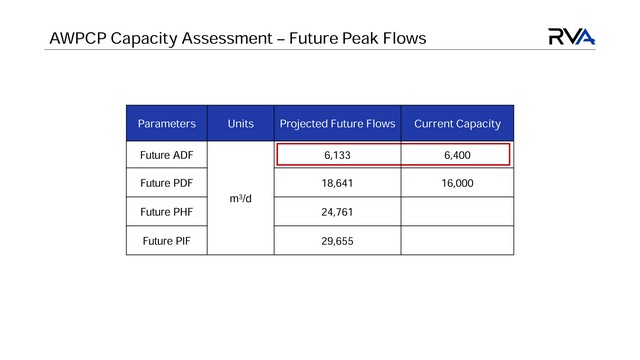Click the 6,133 projected flow value
Screen dimensions: 640x360
coord(337,155)
